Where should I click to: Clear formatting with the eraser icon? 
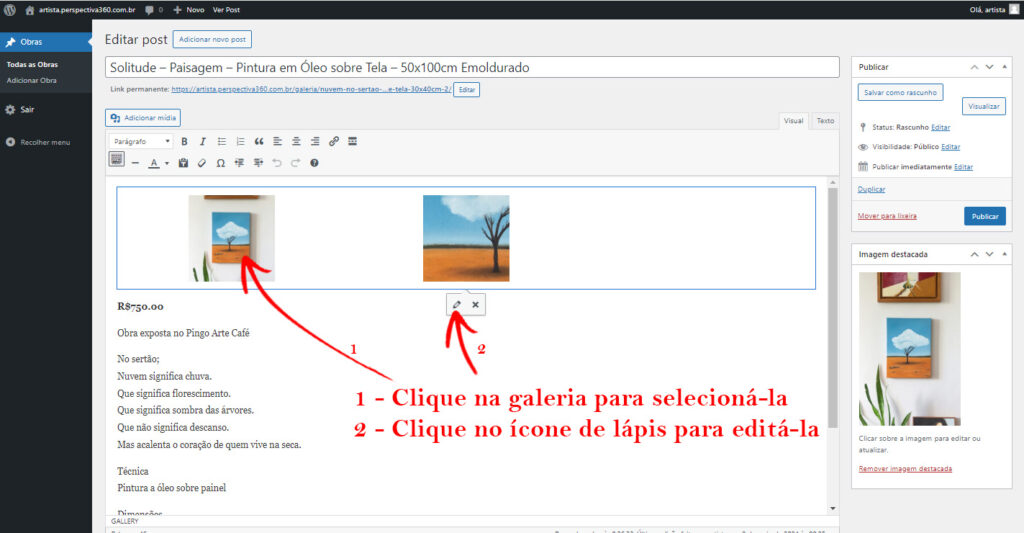[202, 163]
